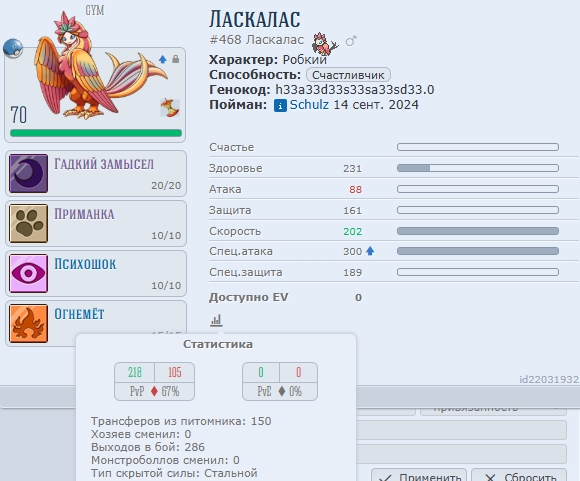Image resolution: width=580 pixels, height=481 pixels.
Task: Select the Гадкий замысел move name
Action: (104, 164)
